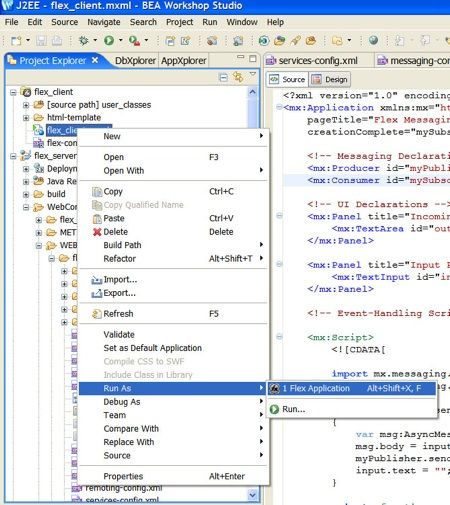This screenshot has height=505, width=450.
Task: Open the Project menu
Action: pyautogui.click(x=179, y=22)
